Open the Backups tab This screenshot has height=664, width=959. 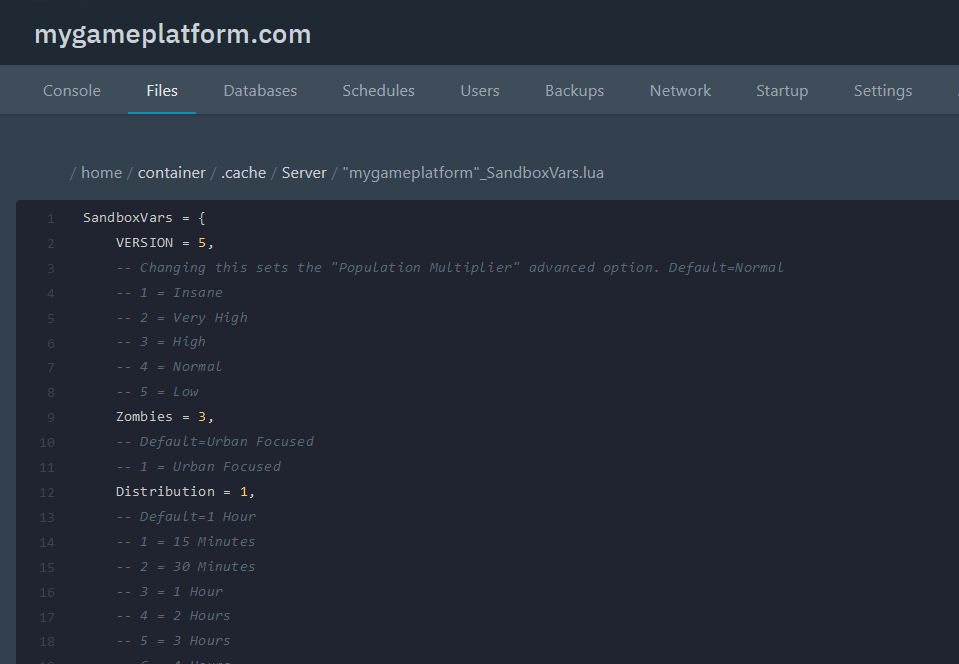click(574, 90)
